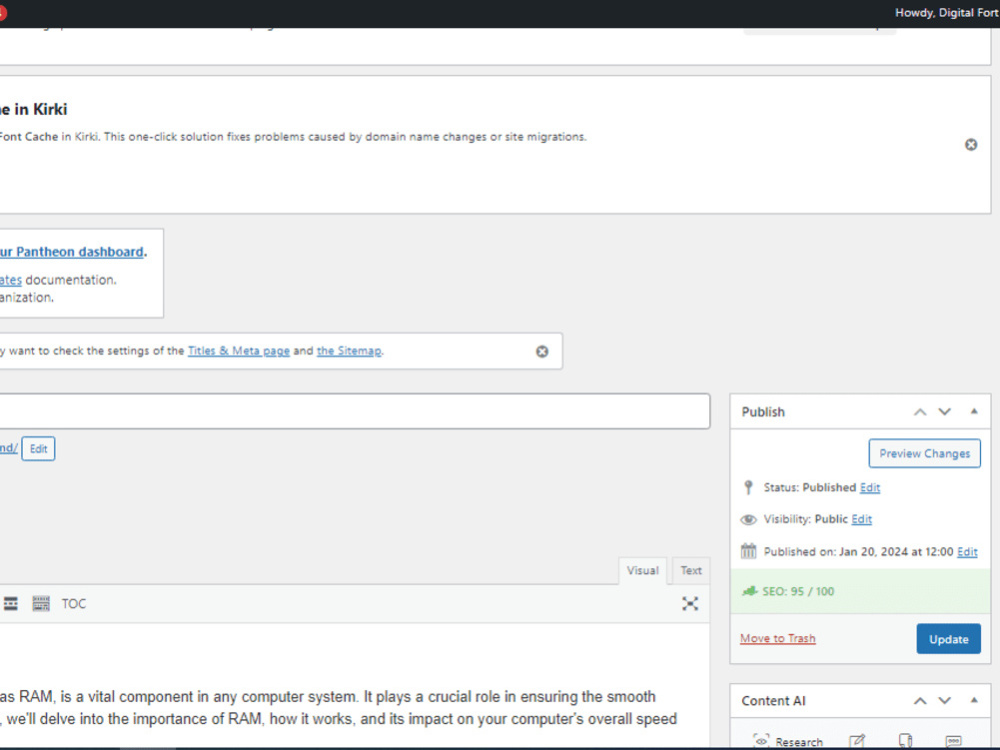Insert Read More tag from editor toolbar
The image size is (1000, 750).
(10, 603)
